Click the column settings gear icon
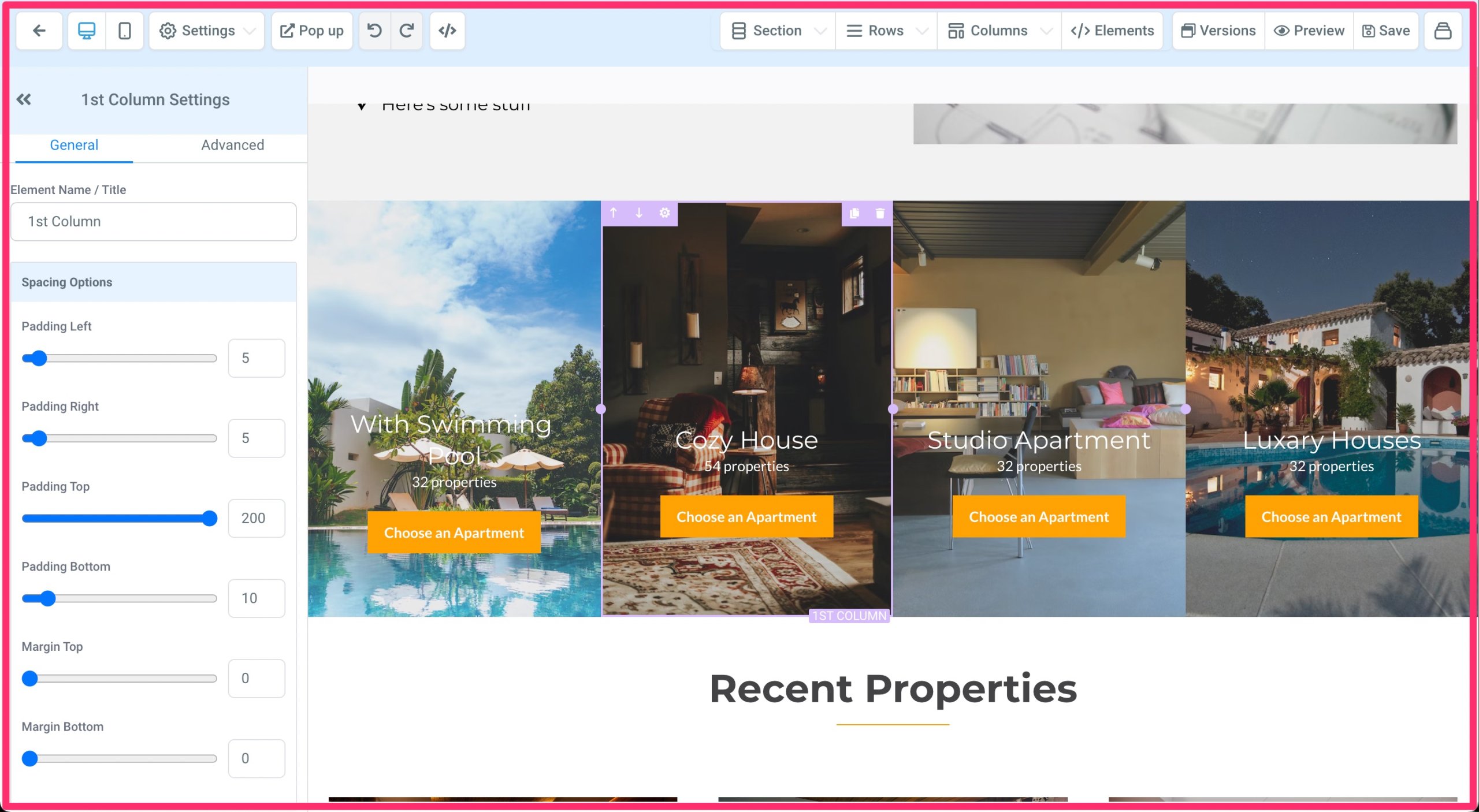The image size is (1479, 812). point(664,211)
